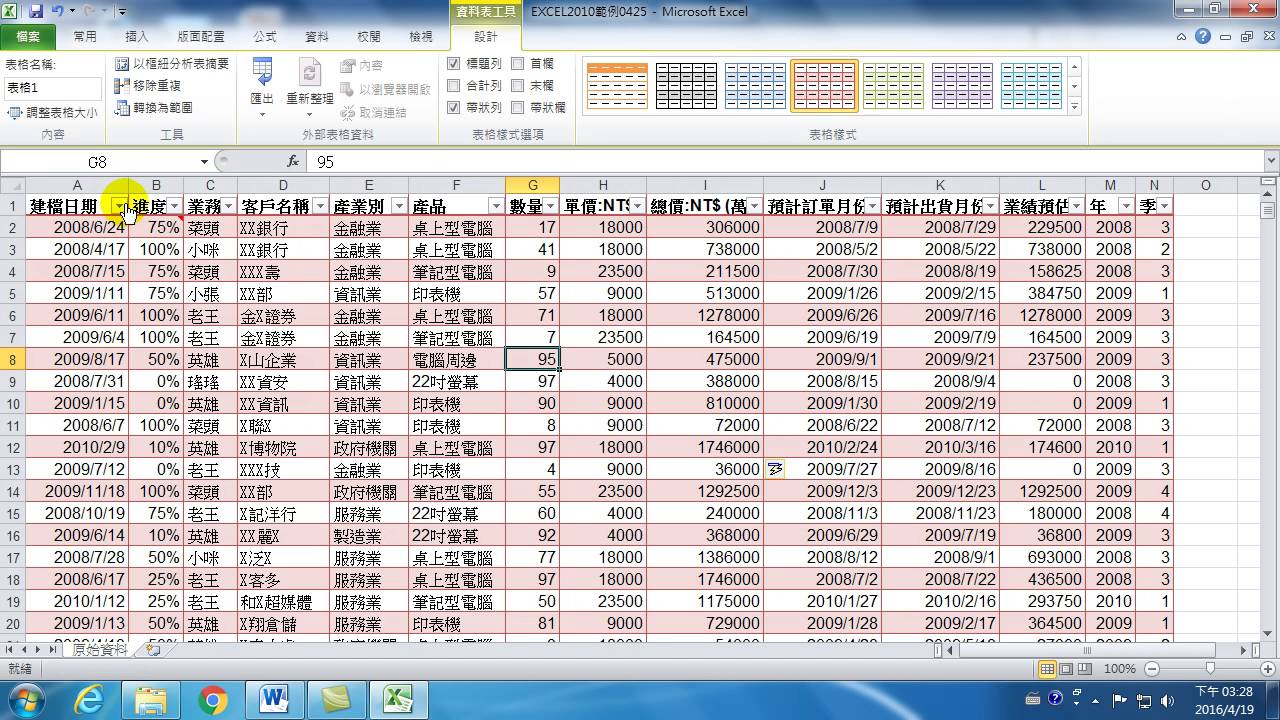Select the highlighted red table style thumbnail
Screen dimensions: 1280x720
(x=824, y=86)
